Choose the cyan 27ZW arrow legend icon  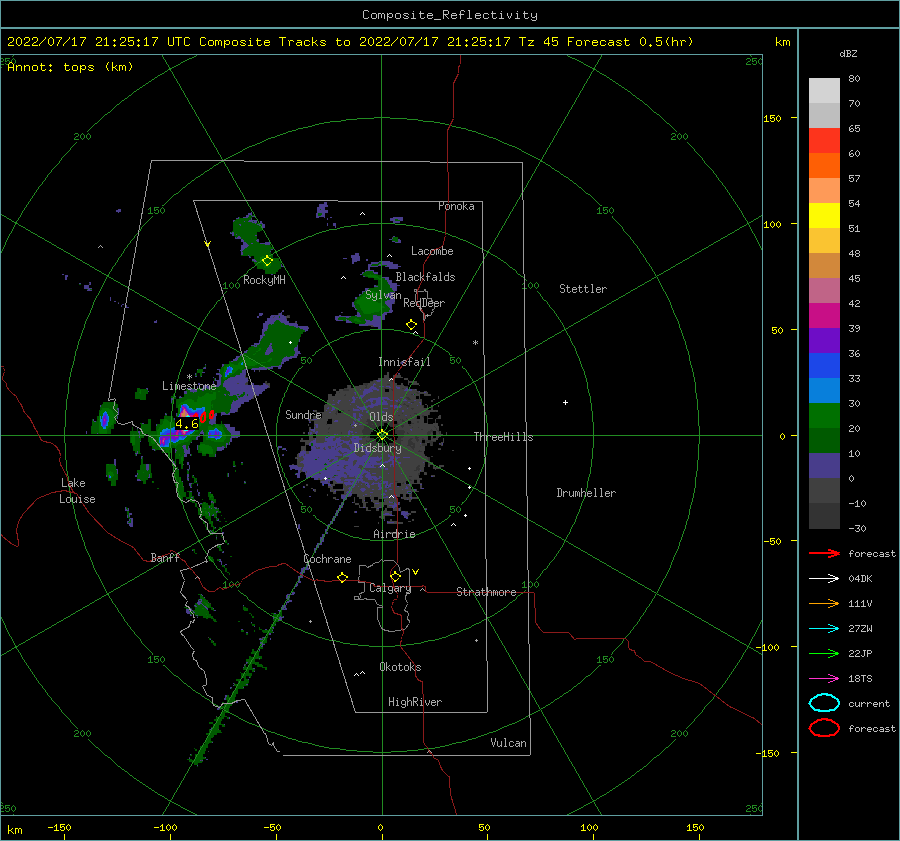pyautogui.click(x=824, y=629)
